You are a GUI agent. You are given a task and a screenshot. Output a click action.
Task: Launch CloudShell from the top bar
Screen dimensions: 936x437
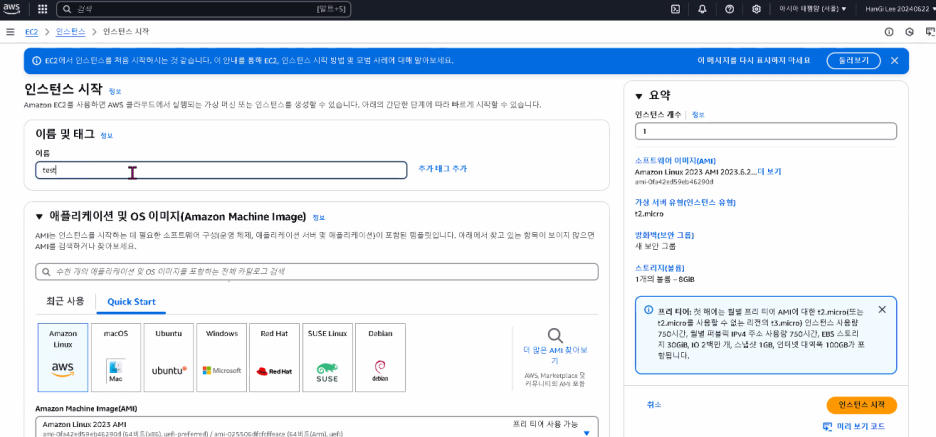676,9
